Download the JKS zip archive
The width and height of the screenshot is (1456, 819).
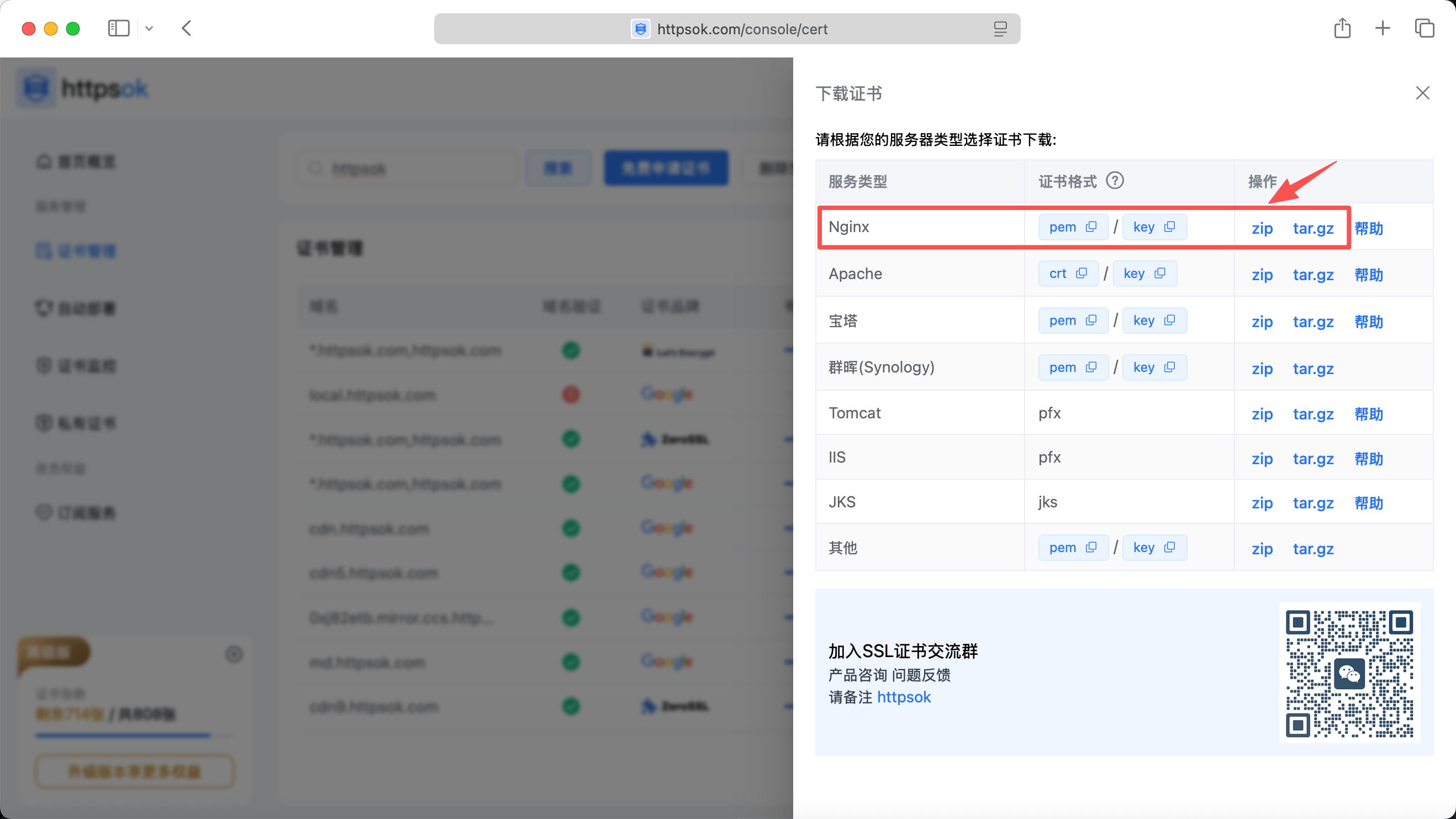[1262, 503]
